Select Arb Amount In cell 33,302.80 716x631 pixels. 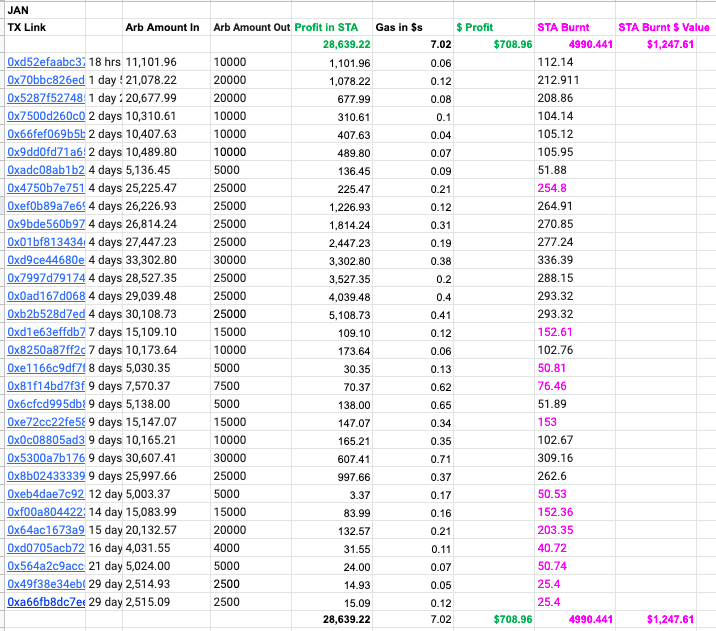pyautogui.click(x=166, y=260)
